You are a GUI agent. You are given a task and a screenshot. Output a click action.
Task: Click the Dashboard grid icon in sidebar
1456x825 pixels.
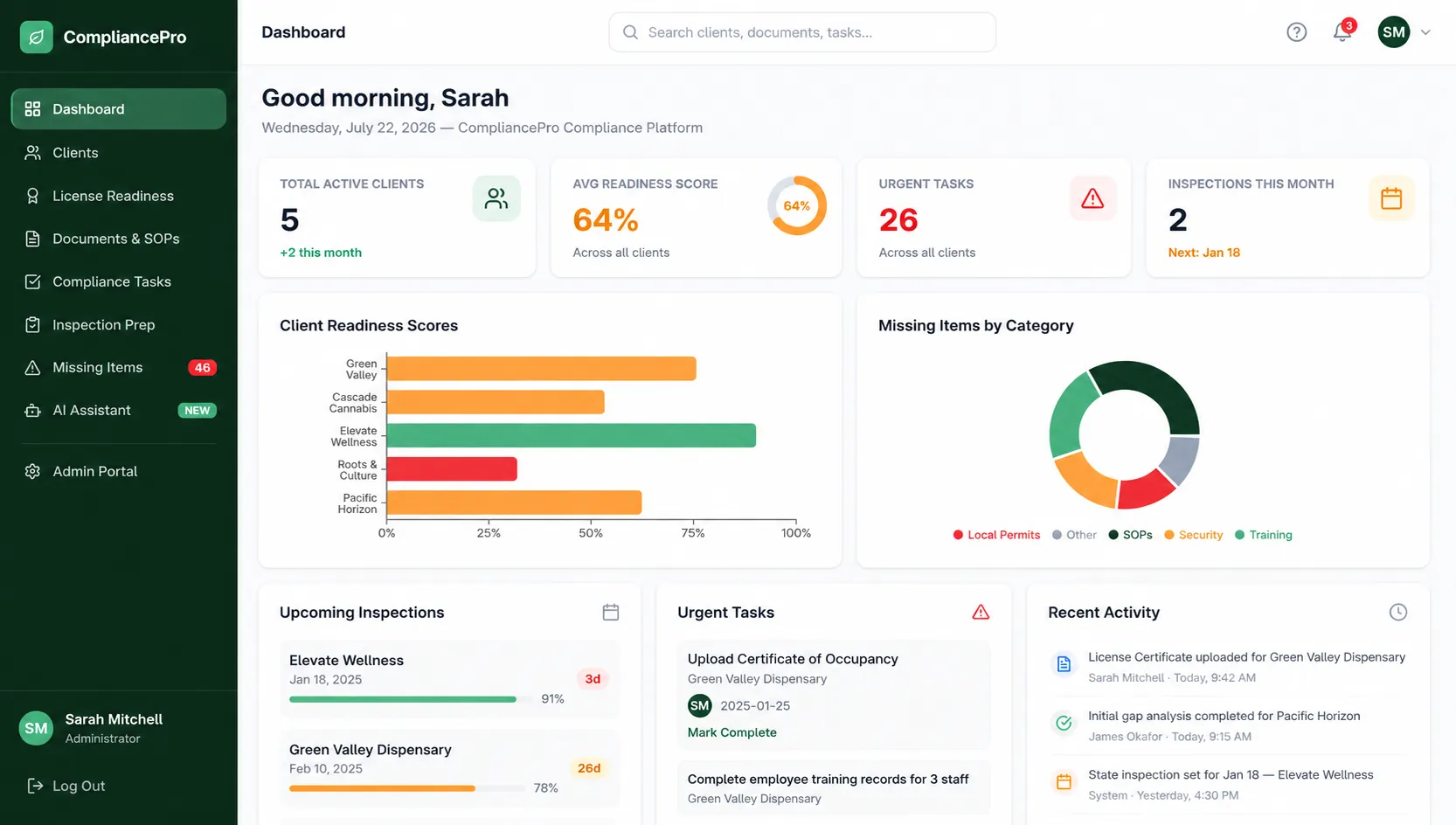coord(32,109)
